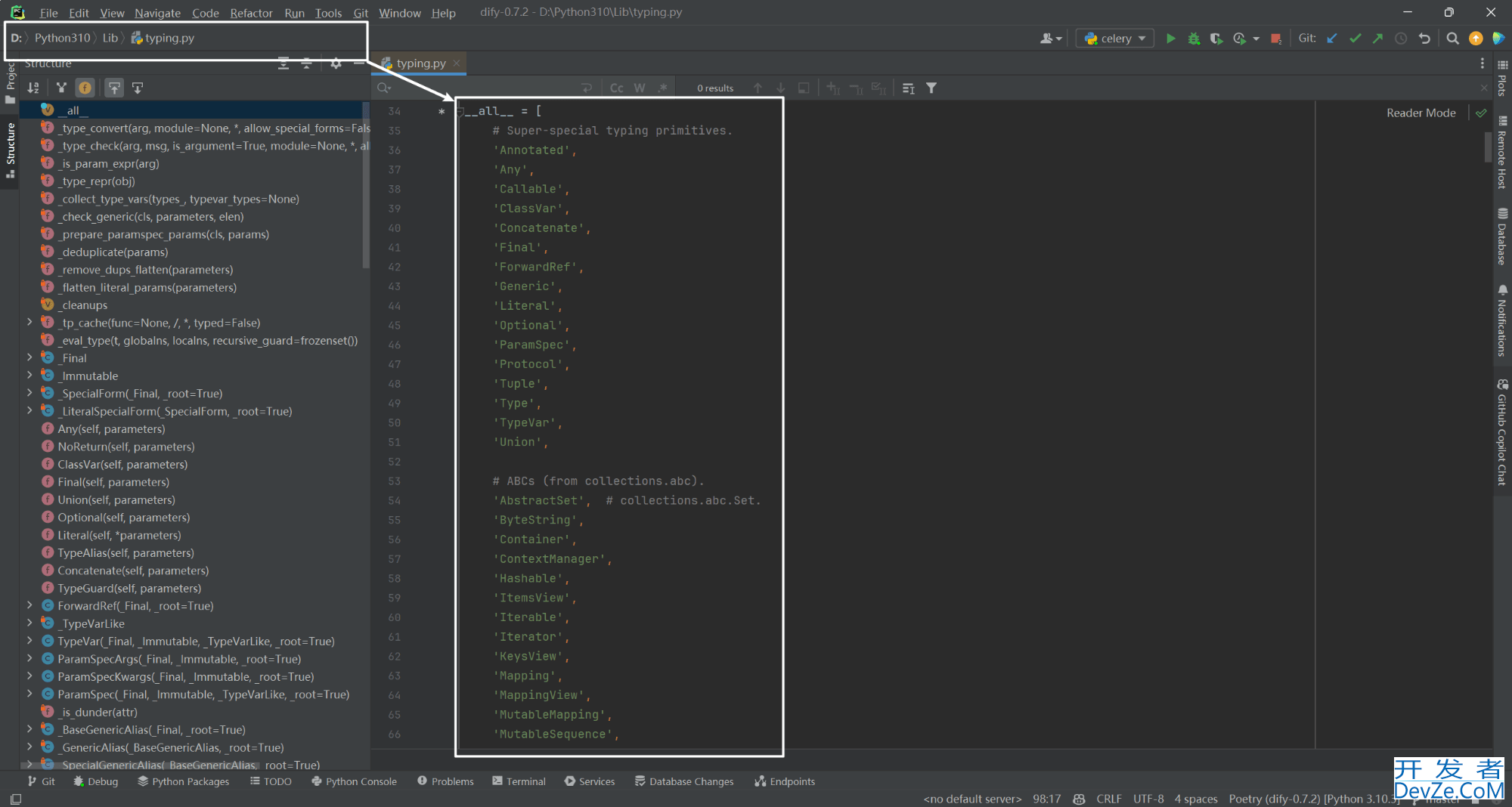
Task: Open the Terminal tool window tab
Action: pos(519,781)
